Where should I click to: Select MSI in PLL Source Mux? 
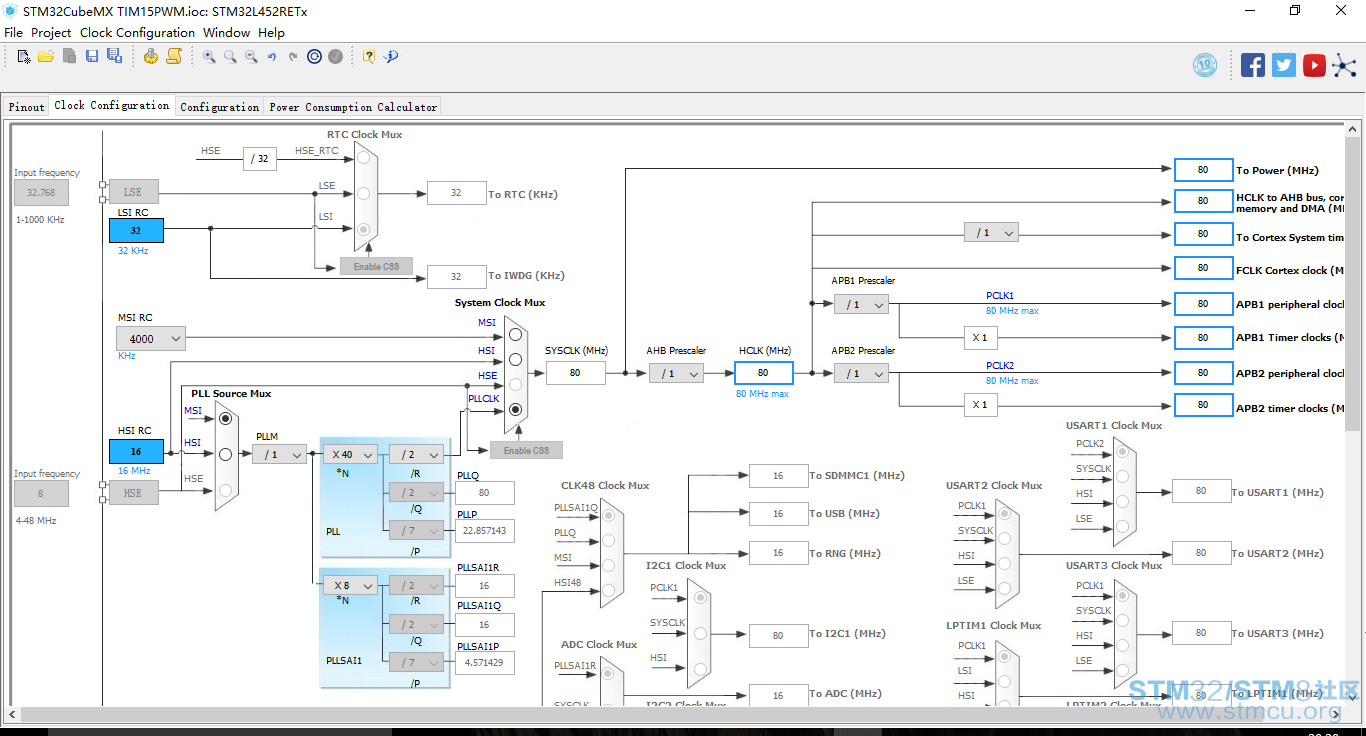(x=226, y=418)
